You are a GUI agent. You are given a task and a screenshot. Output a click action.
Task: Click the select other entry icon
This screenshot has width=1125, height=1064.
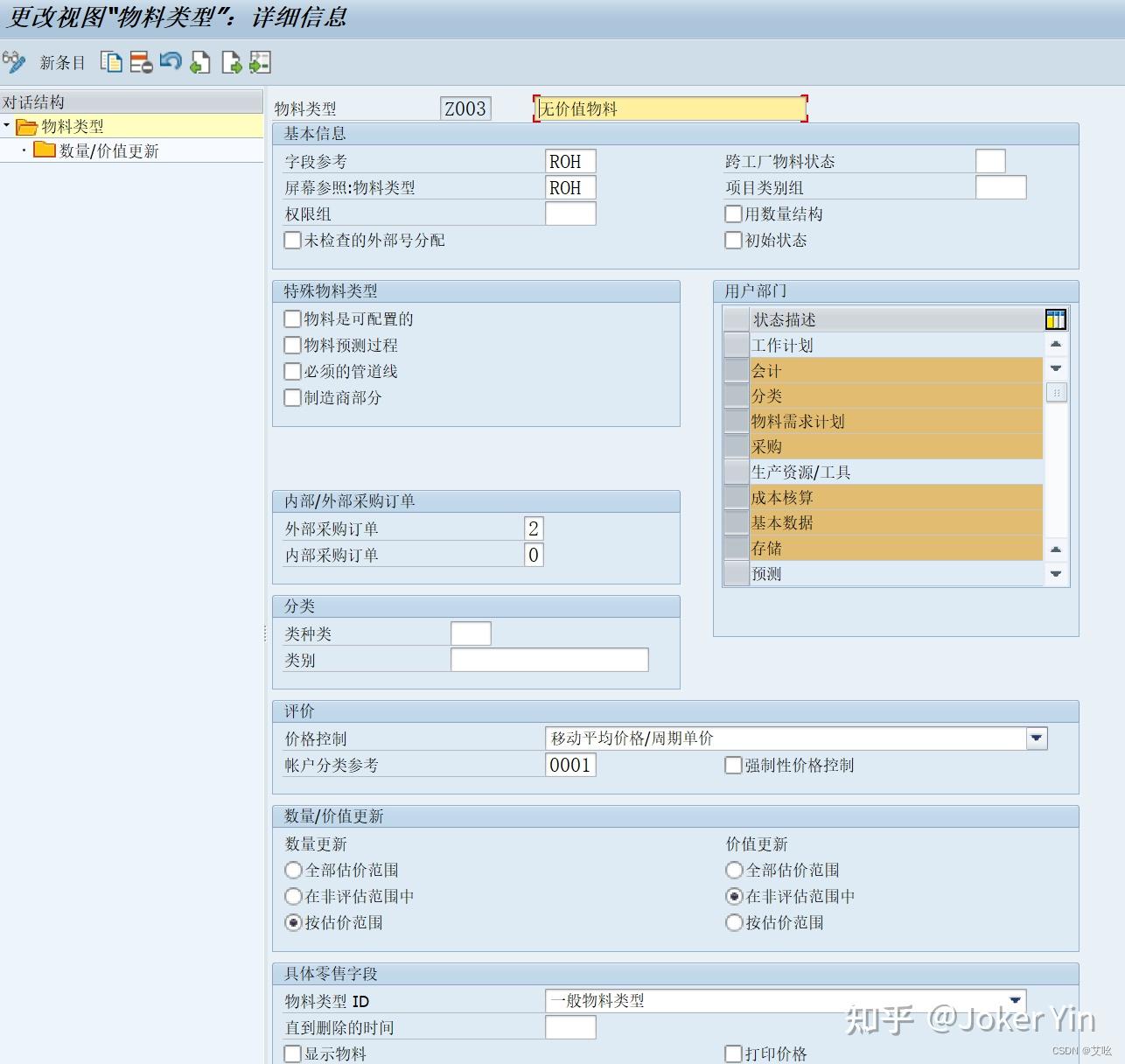pos(257,62)
